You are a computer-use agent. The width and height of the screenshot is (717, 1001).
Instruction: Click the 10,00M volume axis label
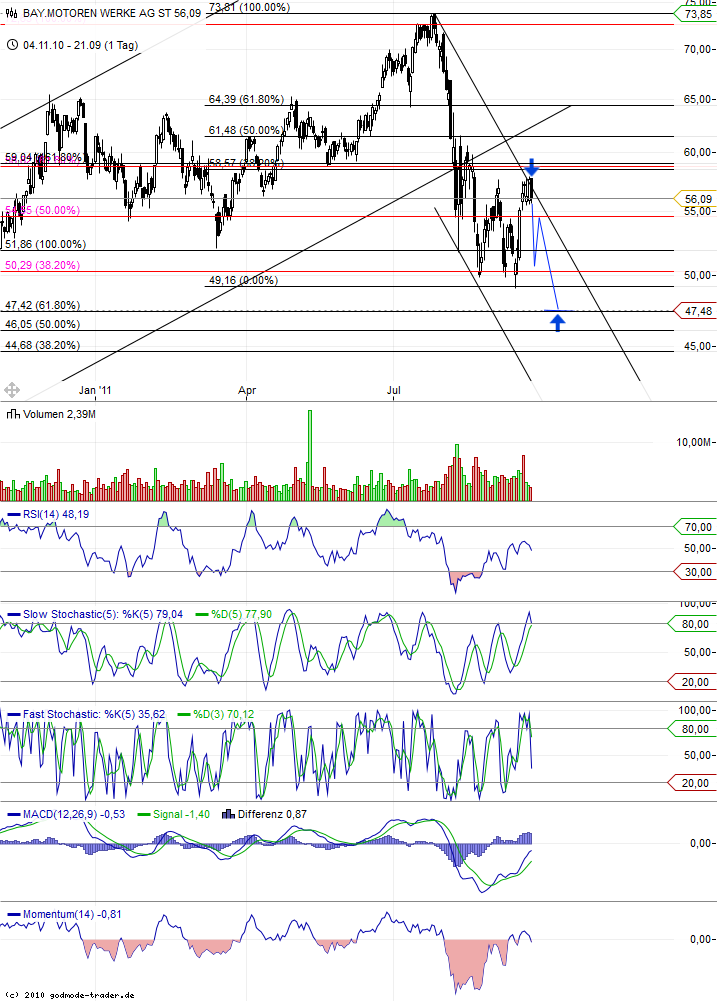coord(694,442)
